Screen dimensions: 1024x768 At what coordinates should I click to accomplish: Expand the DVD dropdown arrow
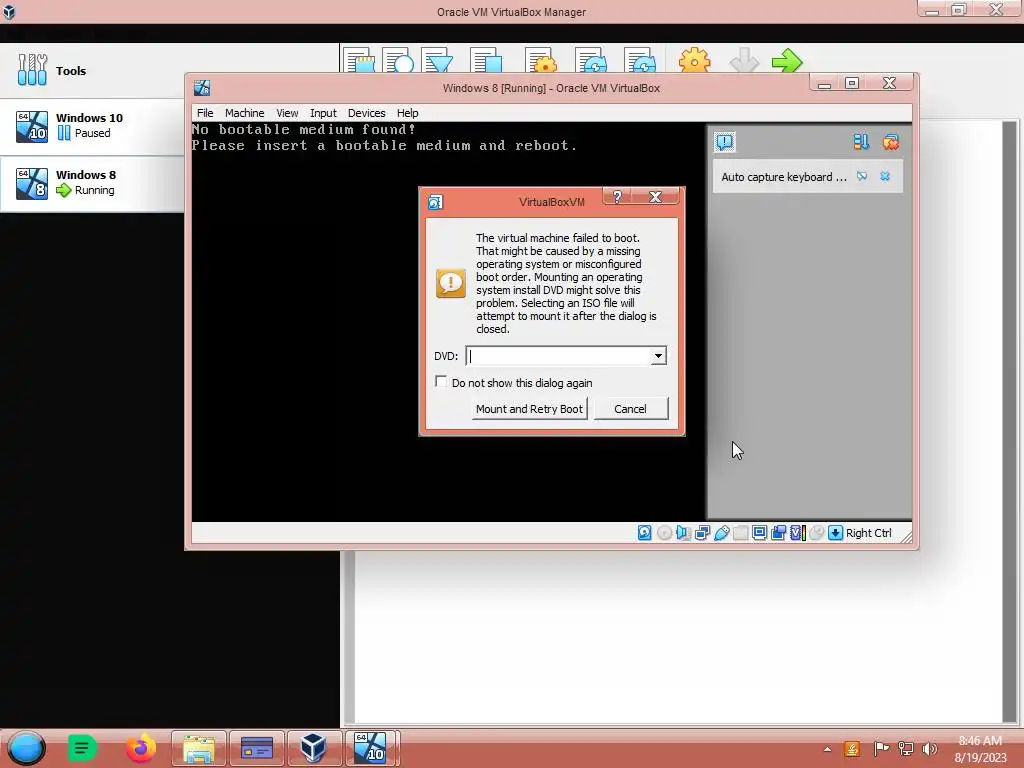click(x=658, y=356)
